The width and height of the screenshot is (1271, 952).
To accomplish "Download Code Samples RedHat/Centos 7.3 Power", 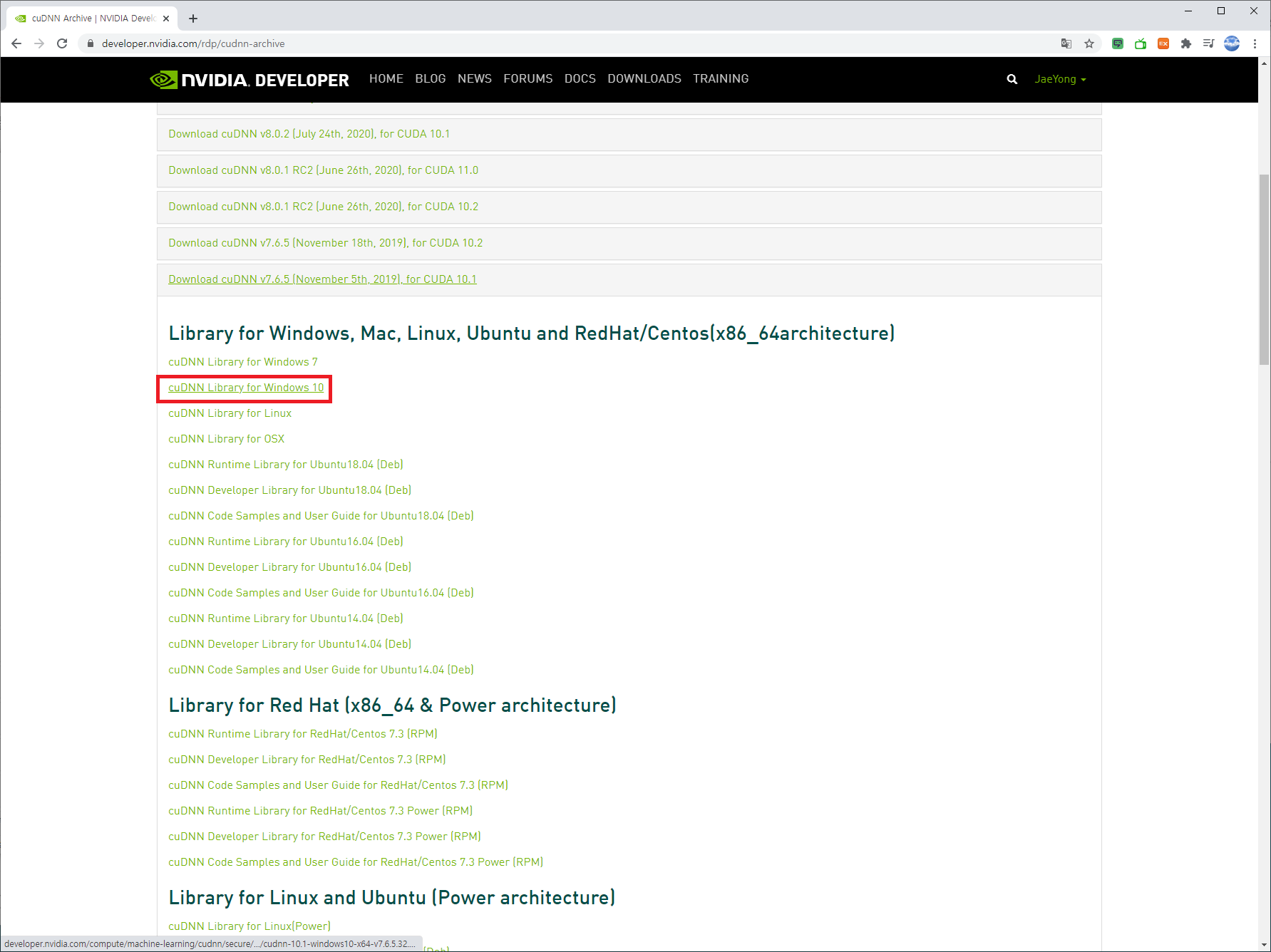I will pos(356,862).
